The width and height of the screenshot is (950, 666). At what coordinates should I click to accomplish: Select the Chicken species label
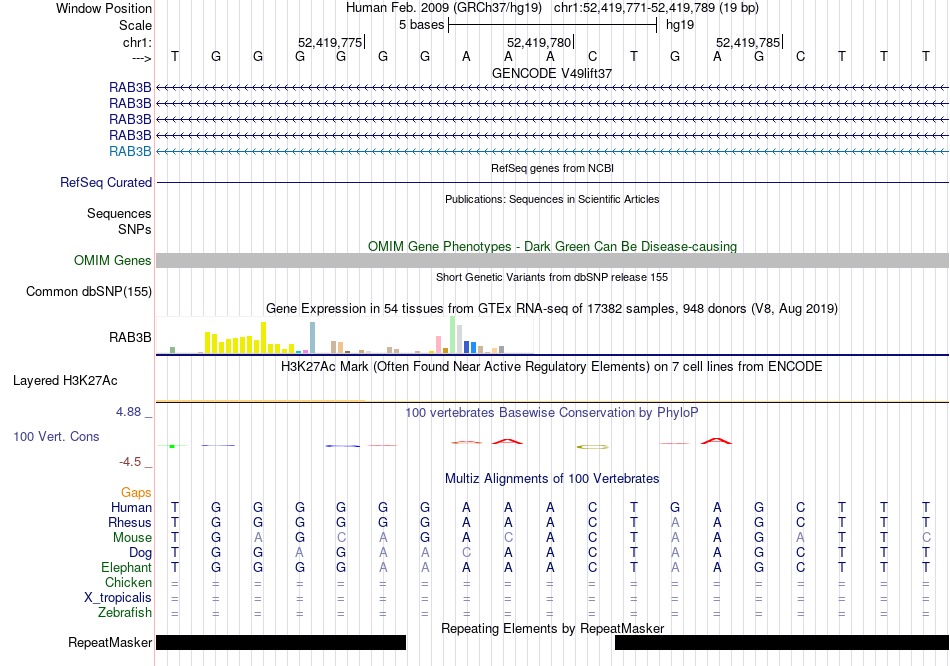128,582
